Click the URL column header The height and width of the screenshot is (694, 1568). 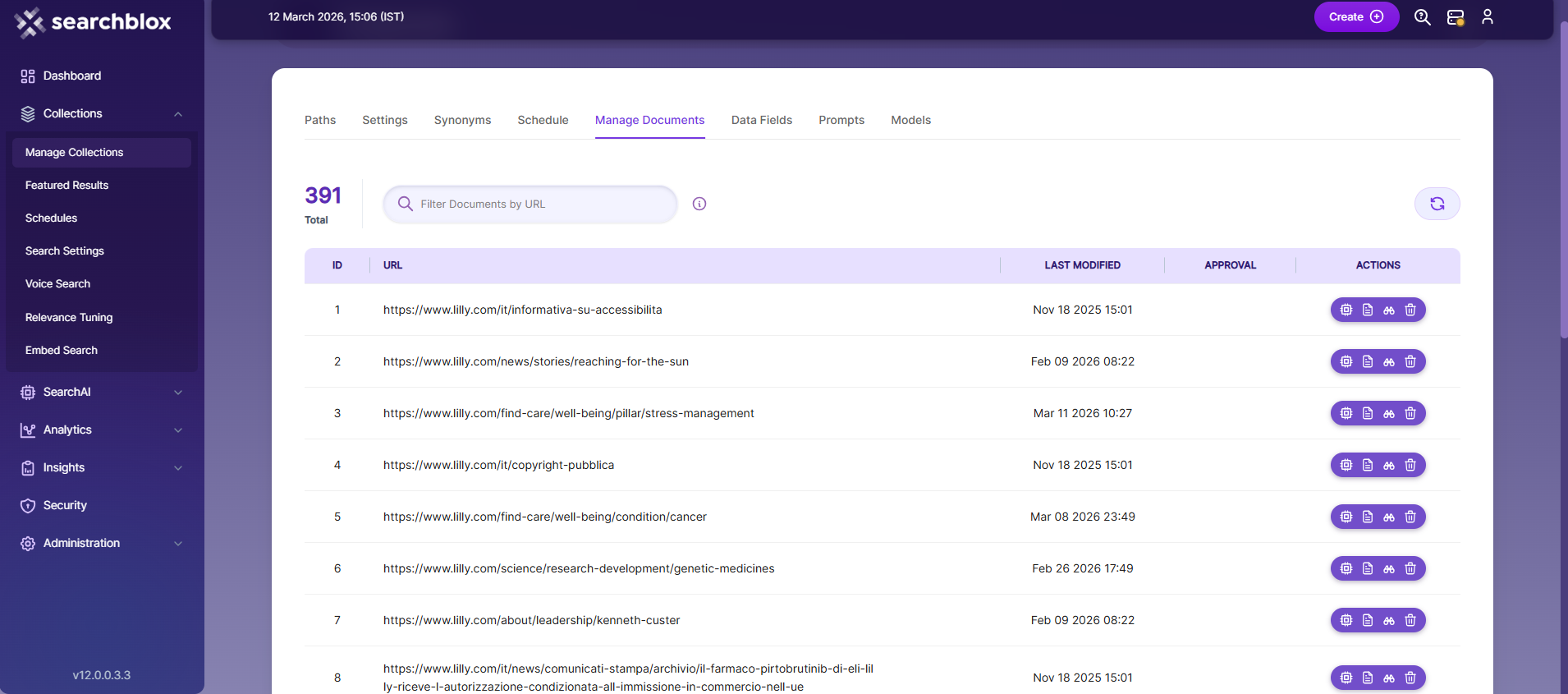392,265
